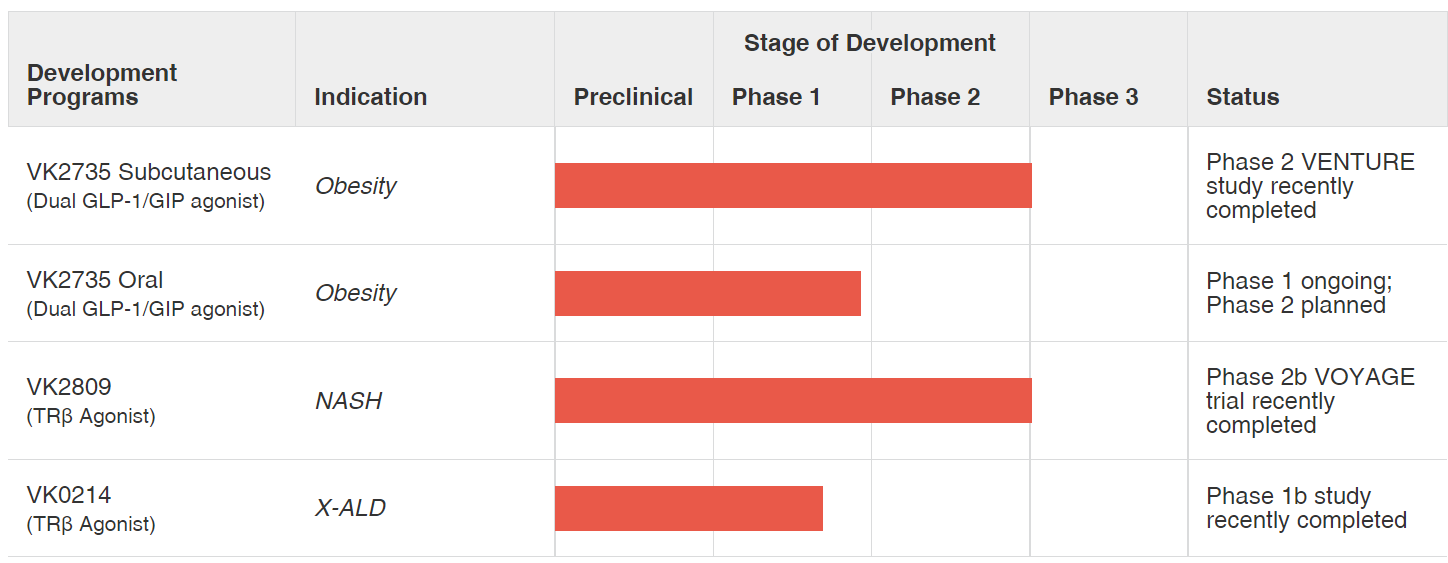The height and width of the screenshot is (563, 1448).
Task: Click the Phase 2 VENTURE study status text
Action: tap(1309, 186)
